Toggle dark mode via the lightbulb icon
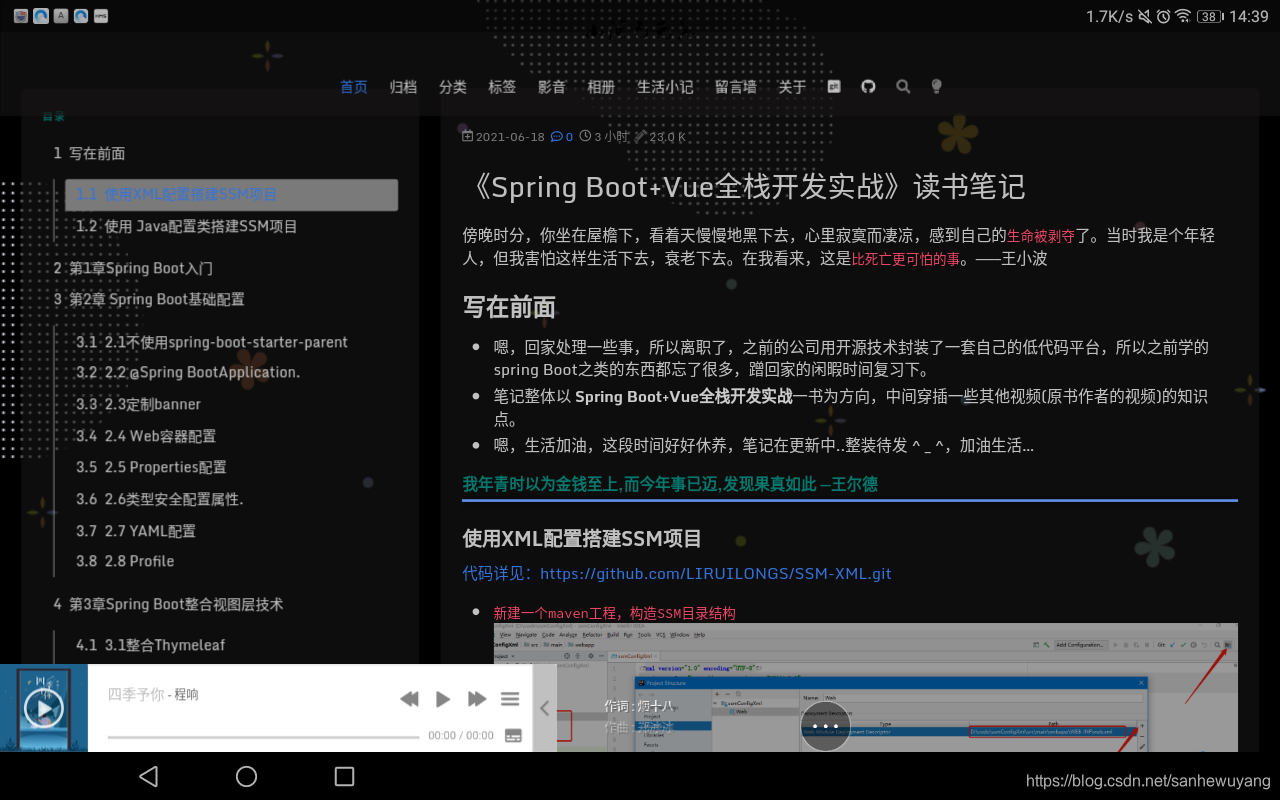This screenshot has width=1280, height=800. click(936, 87)
